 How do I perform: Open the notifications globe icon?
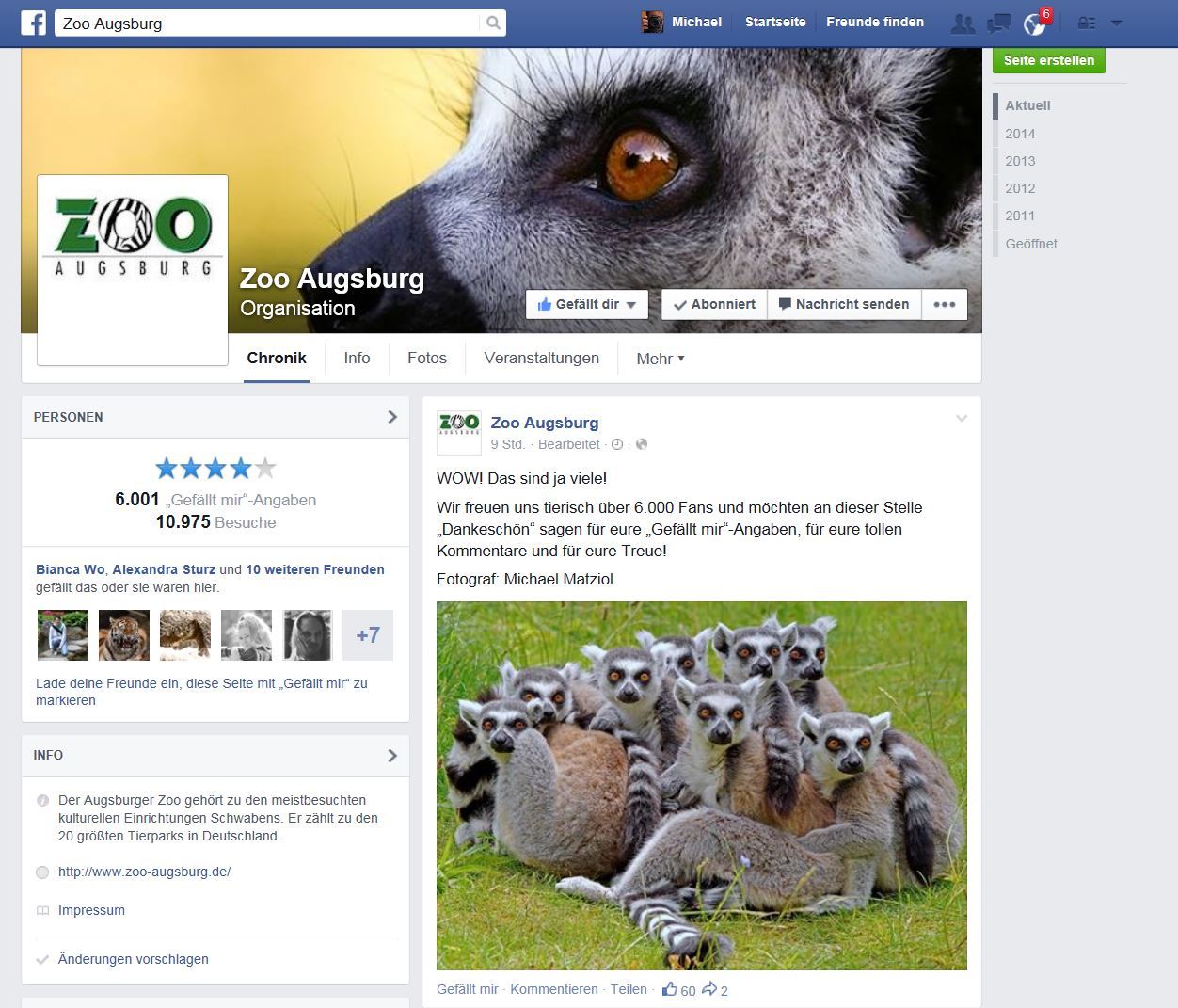coord(1034,24)
